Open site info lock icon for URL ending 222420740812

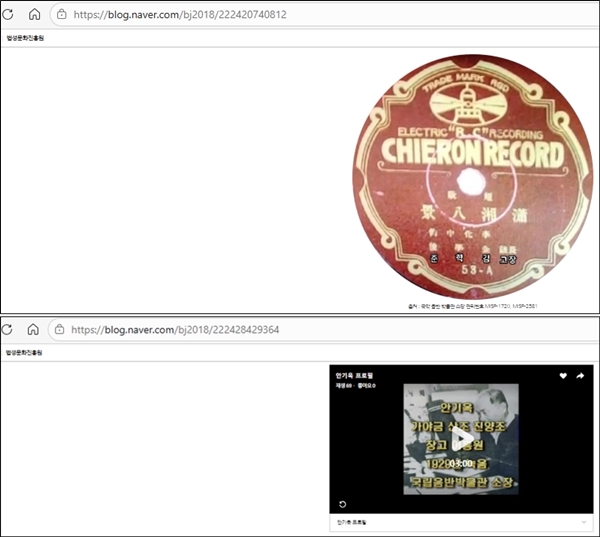point(62,15)
